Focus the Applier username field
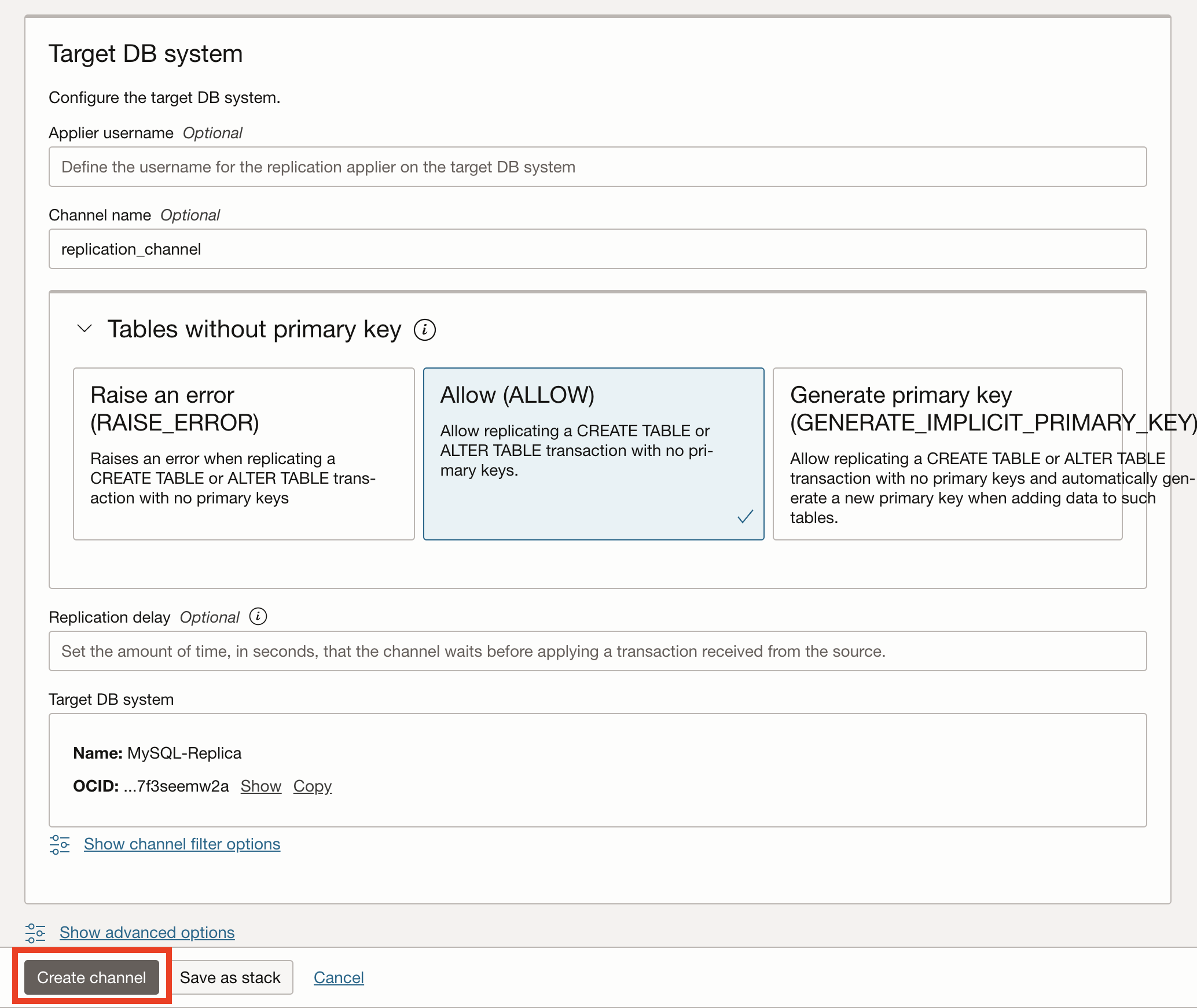This screenshot has height=1008, width=1197. (597, 167)
